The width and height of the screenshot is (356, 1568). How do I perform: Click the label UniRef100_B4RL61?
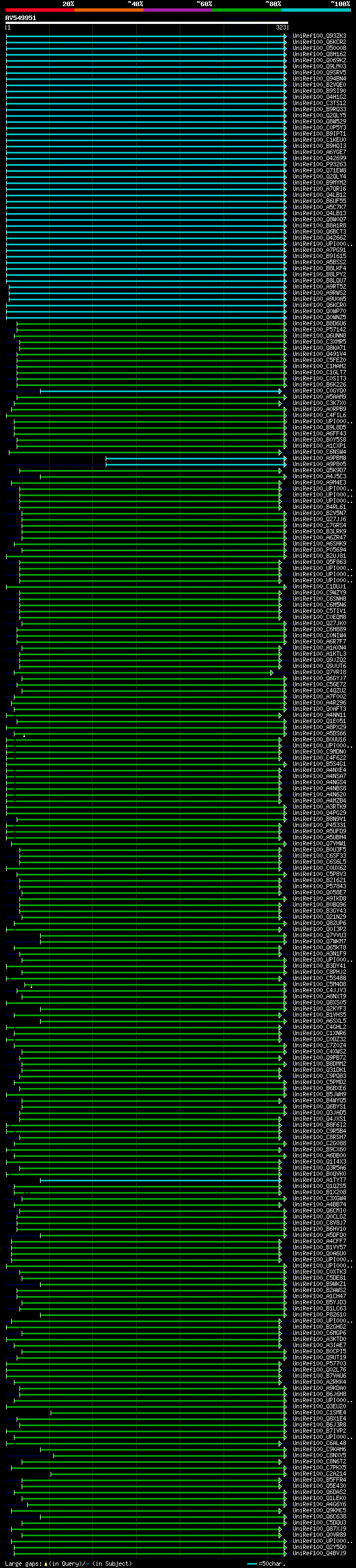(319, 507)
